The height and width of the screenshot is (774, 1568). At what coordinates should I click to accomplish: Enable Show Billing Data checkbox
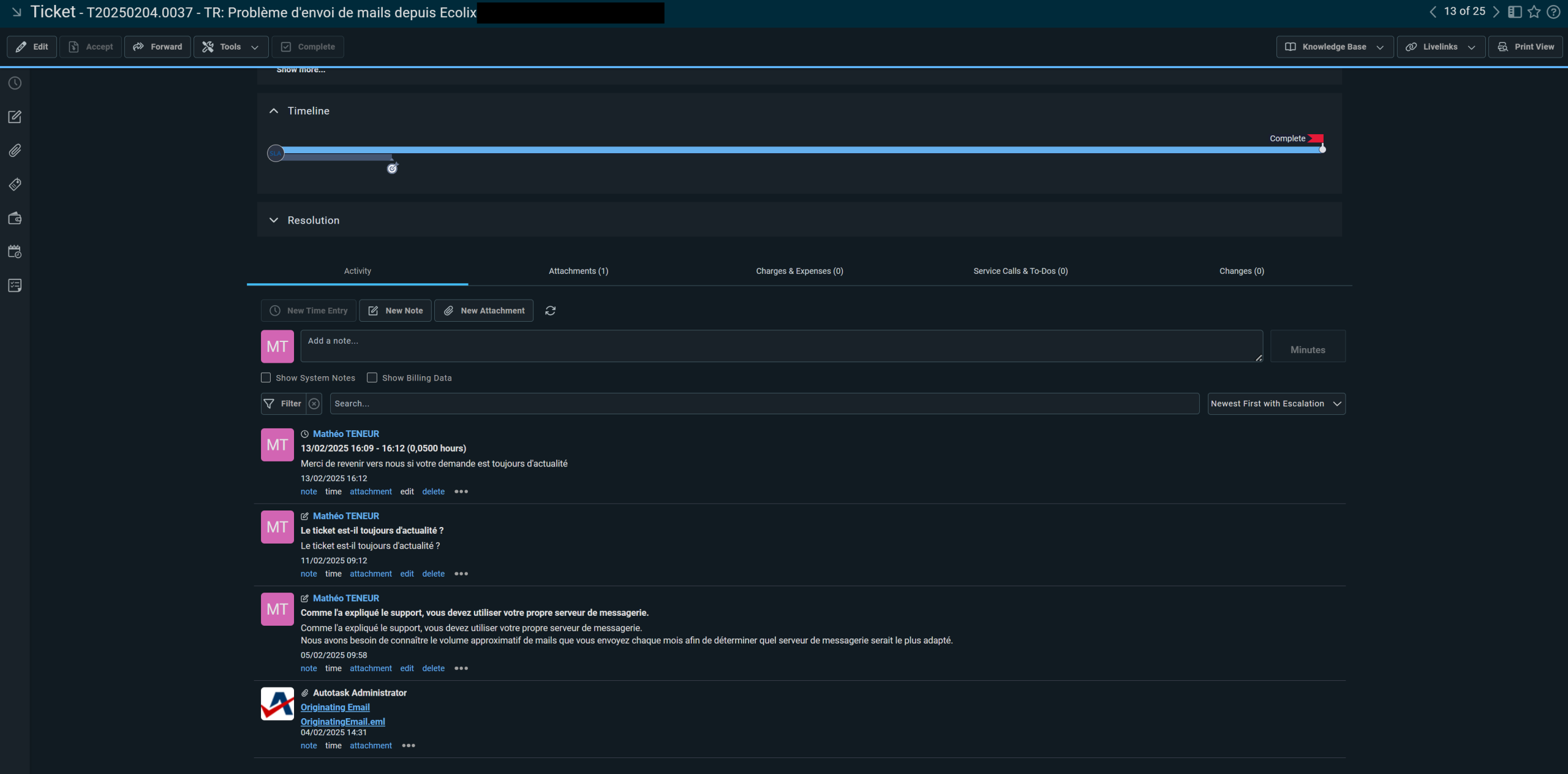click(372, 378)
